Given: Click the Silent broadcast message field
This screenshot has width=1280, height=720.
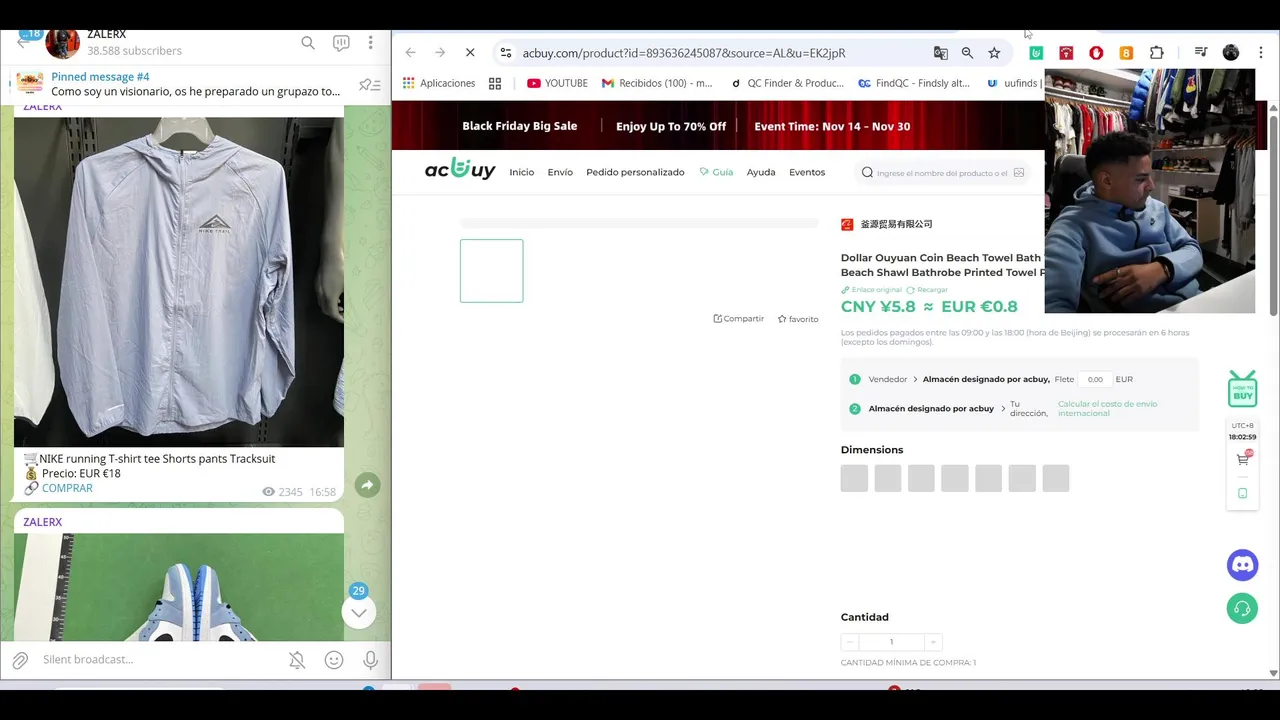Looking at the screenshot, I should pos(160,660).
